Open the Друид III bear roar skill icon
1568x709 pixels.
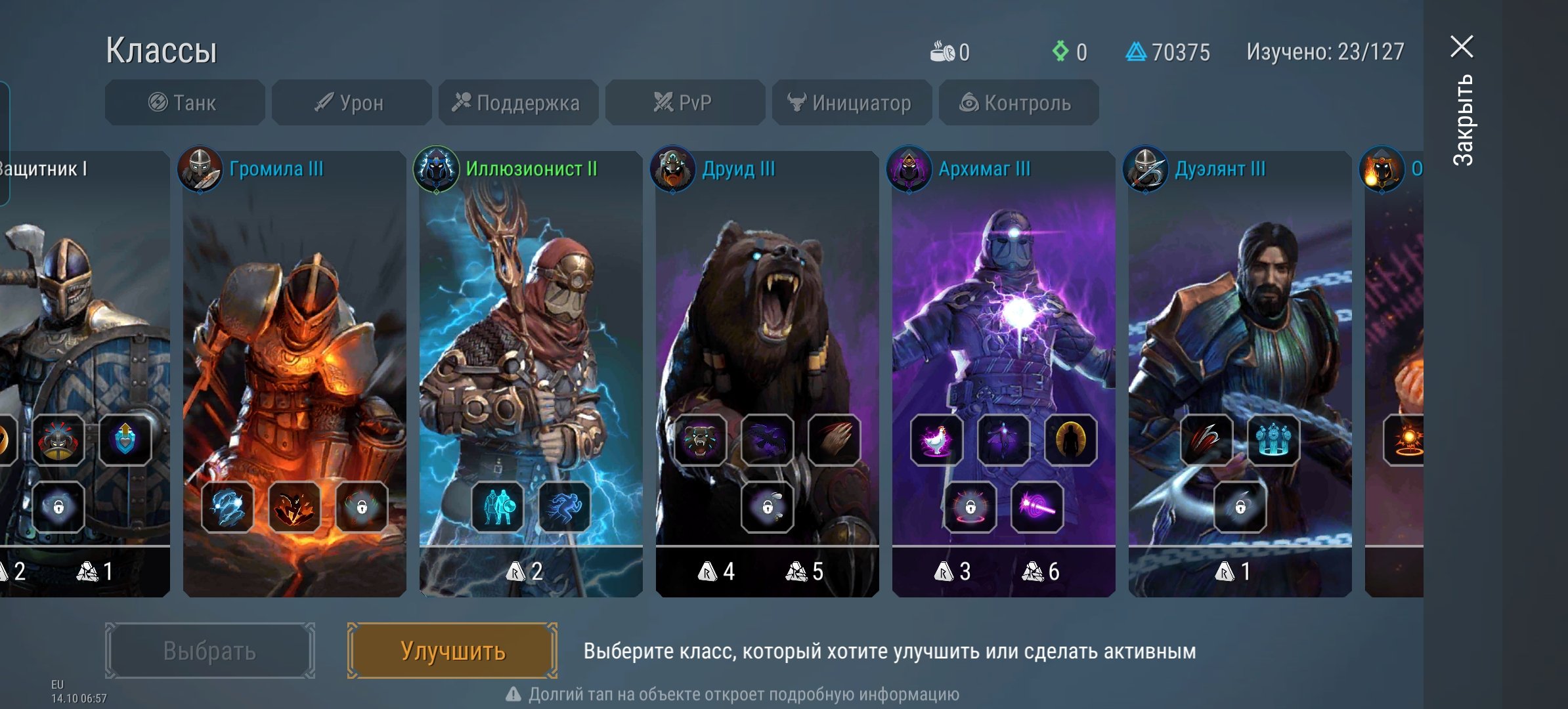pyautogui.click(x=701, y=440)
